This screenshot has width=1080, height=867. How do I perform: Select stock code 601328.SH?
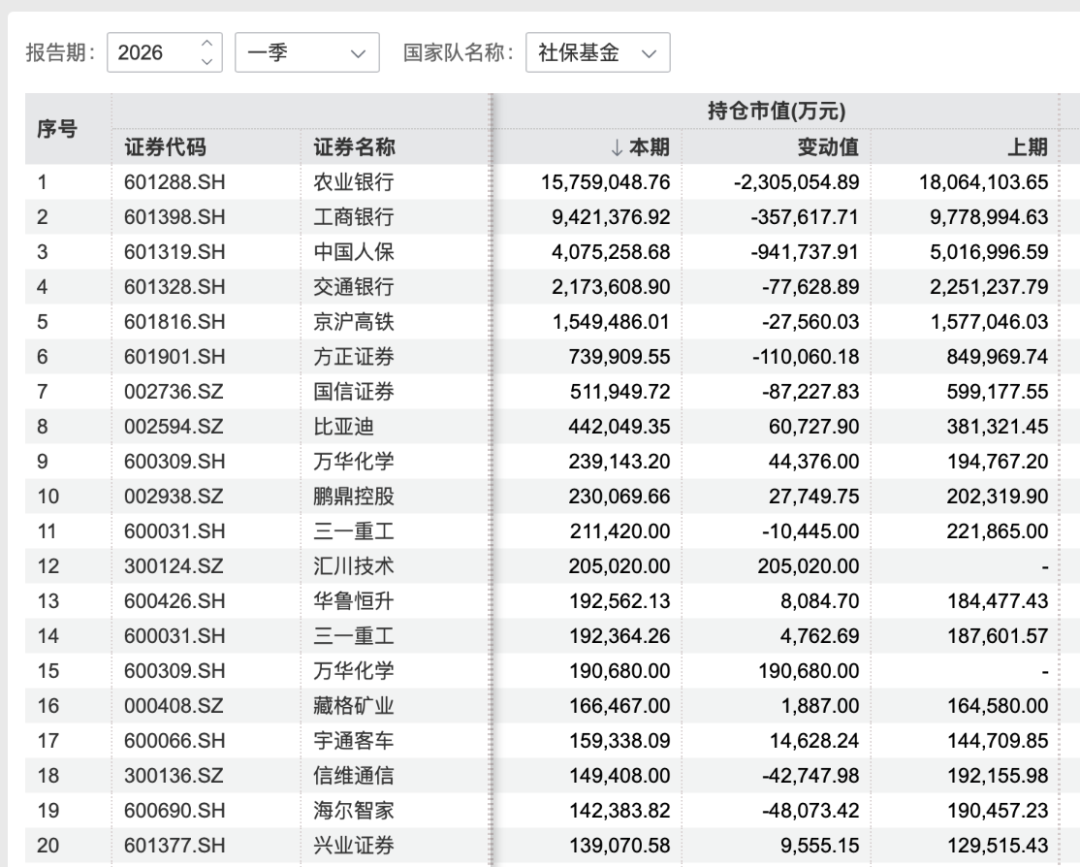(175, 286)
